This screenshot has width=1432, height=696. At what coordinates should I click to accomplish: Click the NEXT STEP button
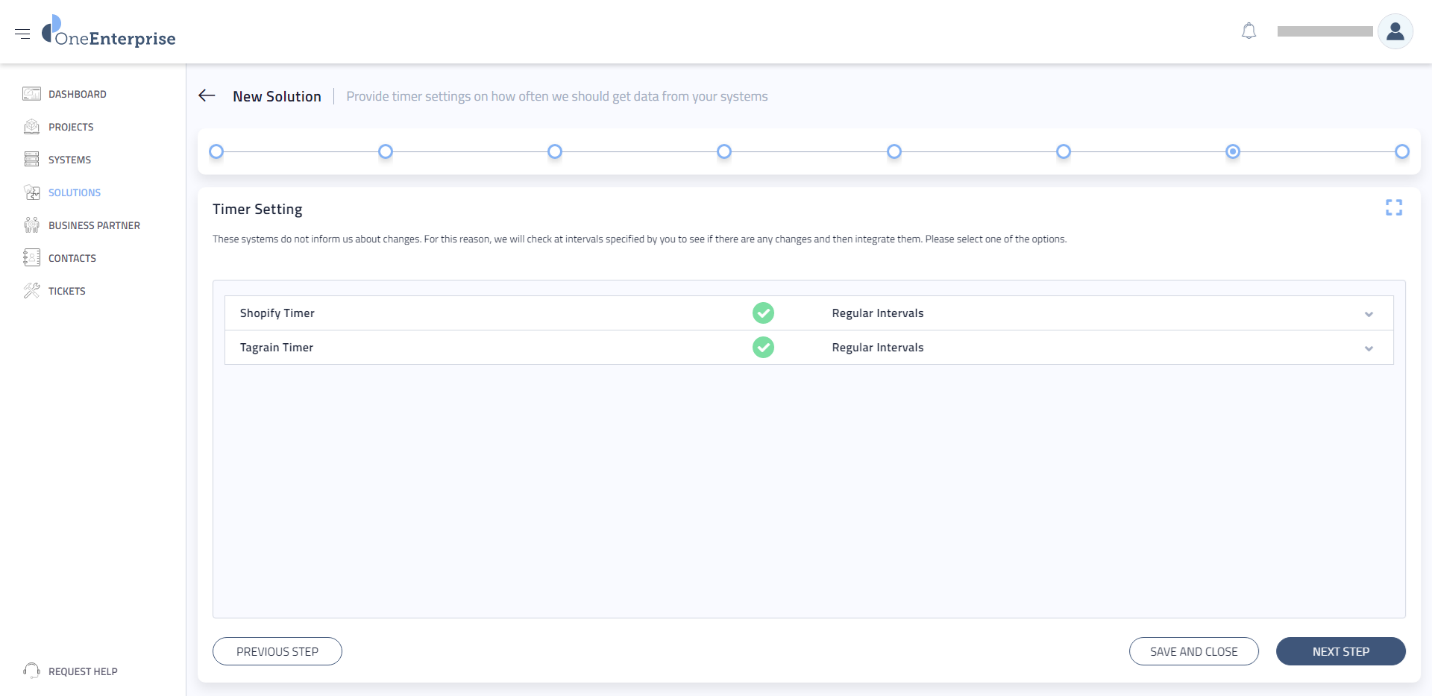pos(1340,651)
